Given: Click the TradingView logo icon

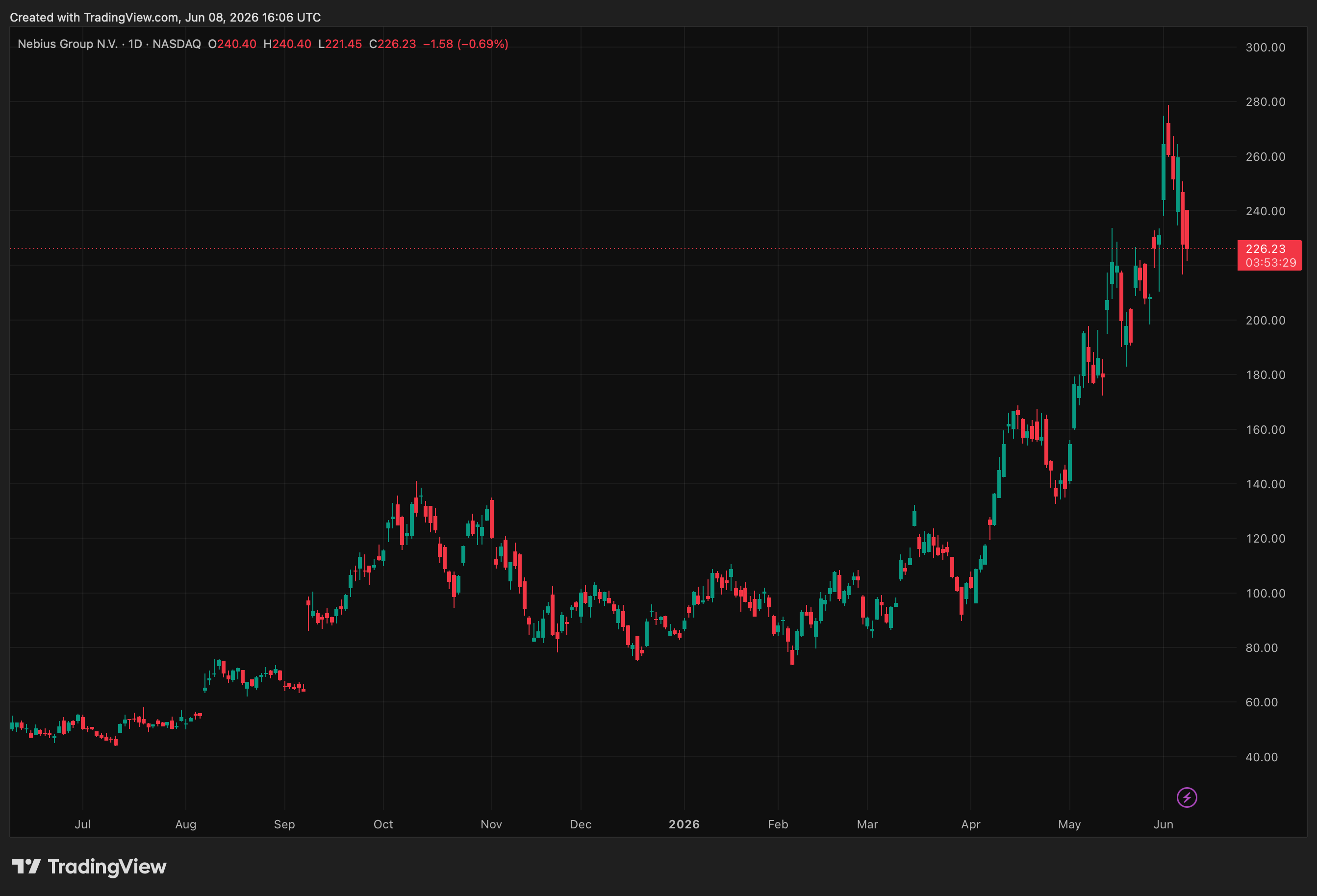Looking at the screenshot, I should pos(26,866).
